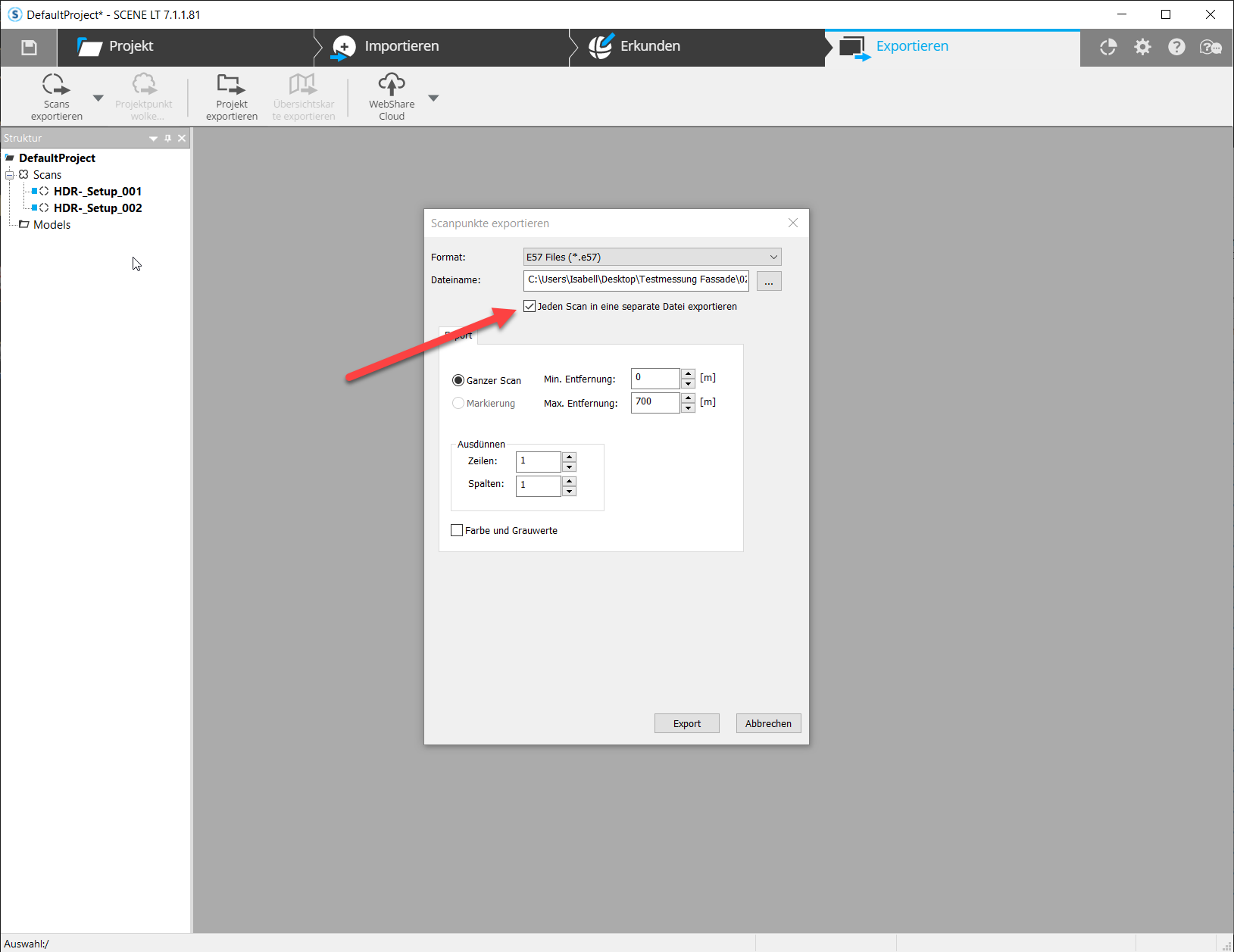Click the pie chart status icon
Viewport: 1234px width, 952px height.
1108,47
